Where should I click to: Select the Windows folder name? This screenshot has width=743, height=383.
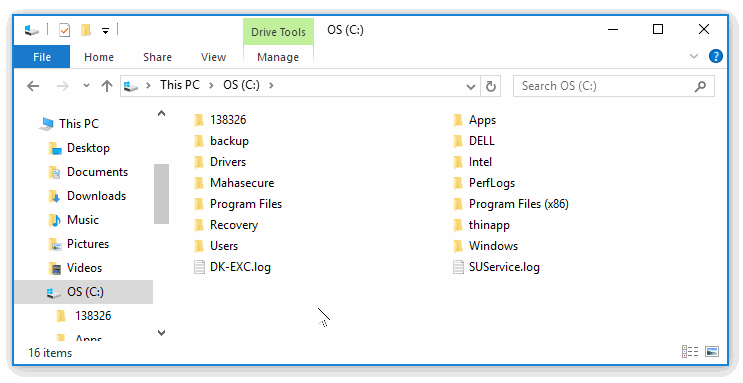pyautogui.click(x=493, y=246)
